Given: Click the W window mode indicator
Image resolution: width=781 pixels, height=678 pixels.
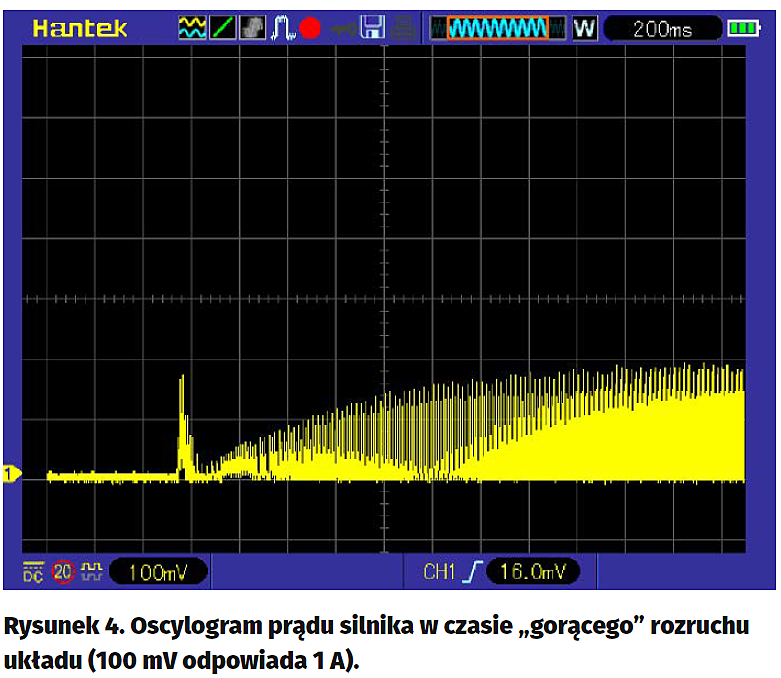Looking at the screenshot, I should 584,28.
